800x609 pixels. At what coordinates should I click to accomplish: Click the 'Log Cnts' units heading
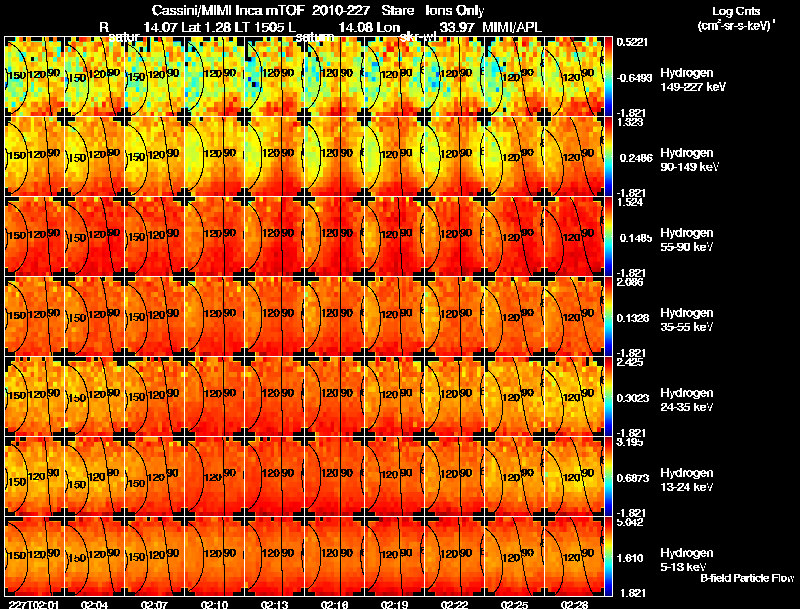coord(736,11)
